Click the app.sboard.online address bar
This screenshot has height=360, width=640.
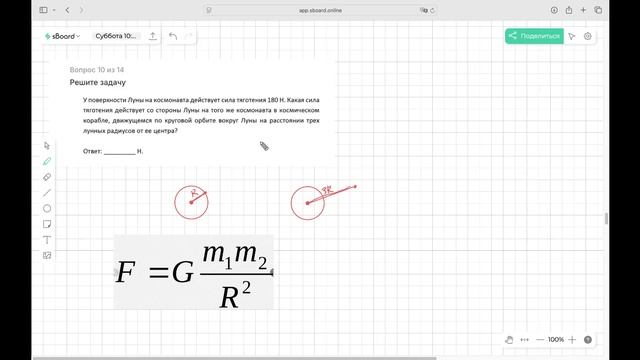pos(320,10)
